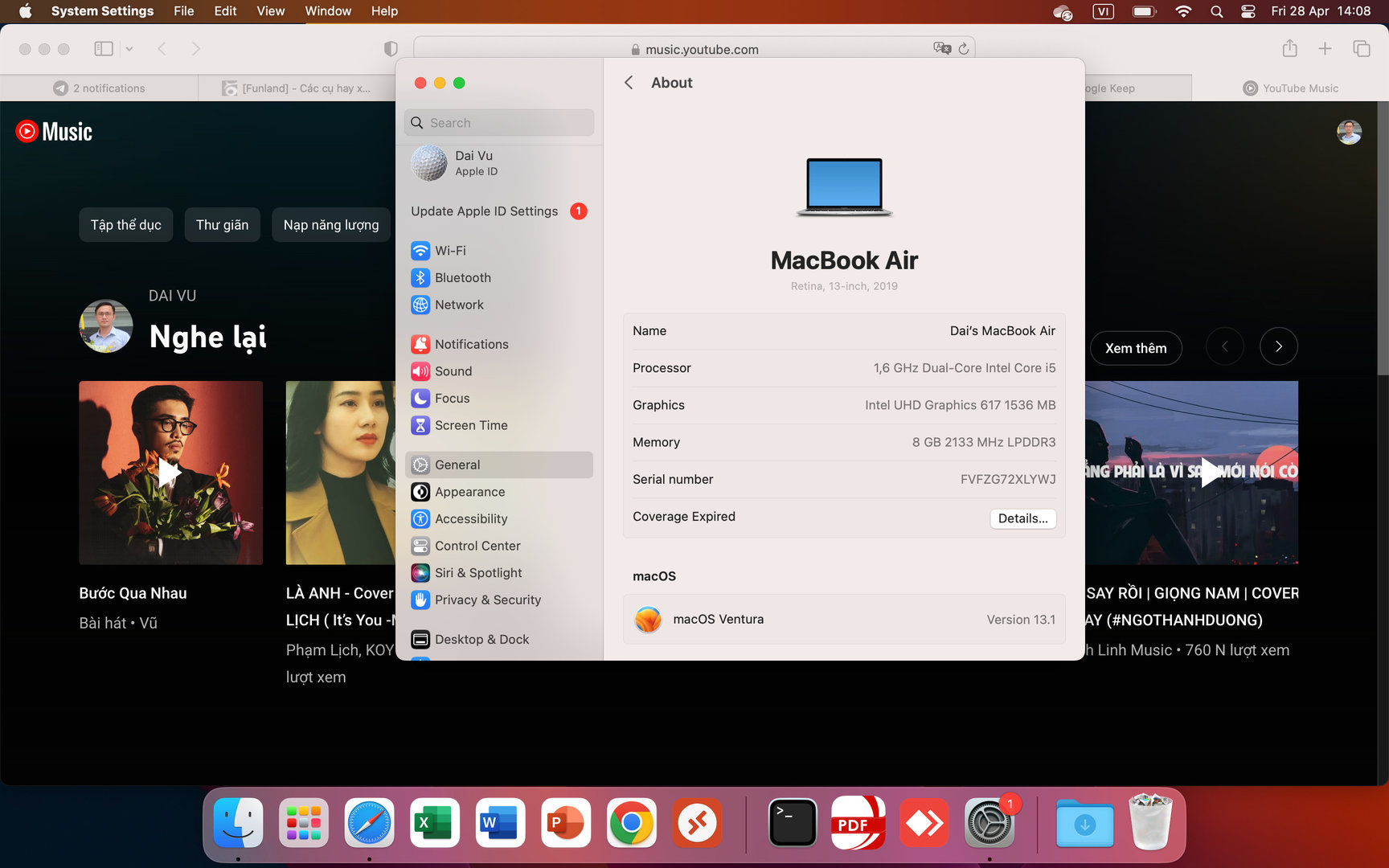
Task: Open Privacy & Security settings
Action: pos(487,600)
